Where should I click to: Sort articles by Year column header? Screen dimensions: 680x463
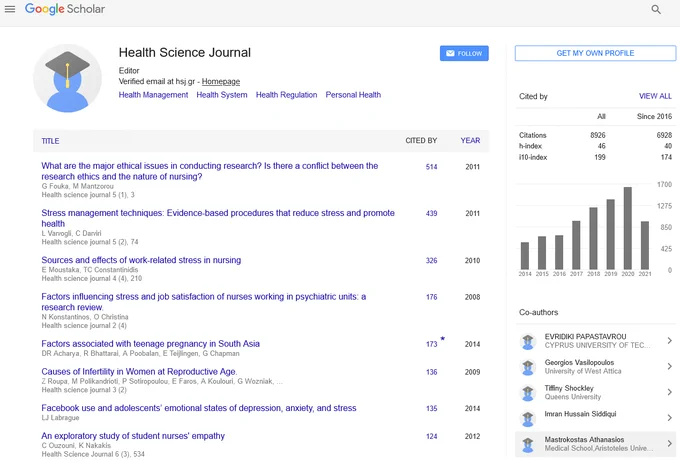470,140
